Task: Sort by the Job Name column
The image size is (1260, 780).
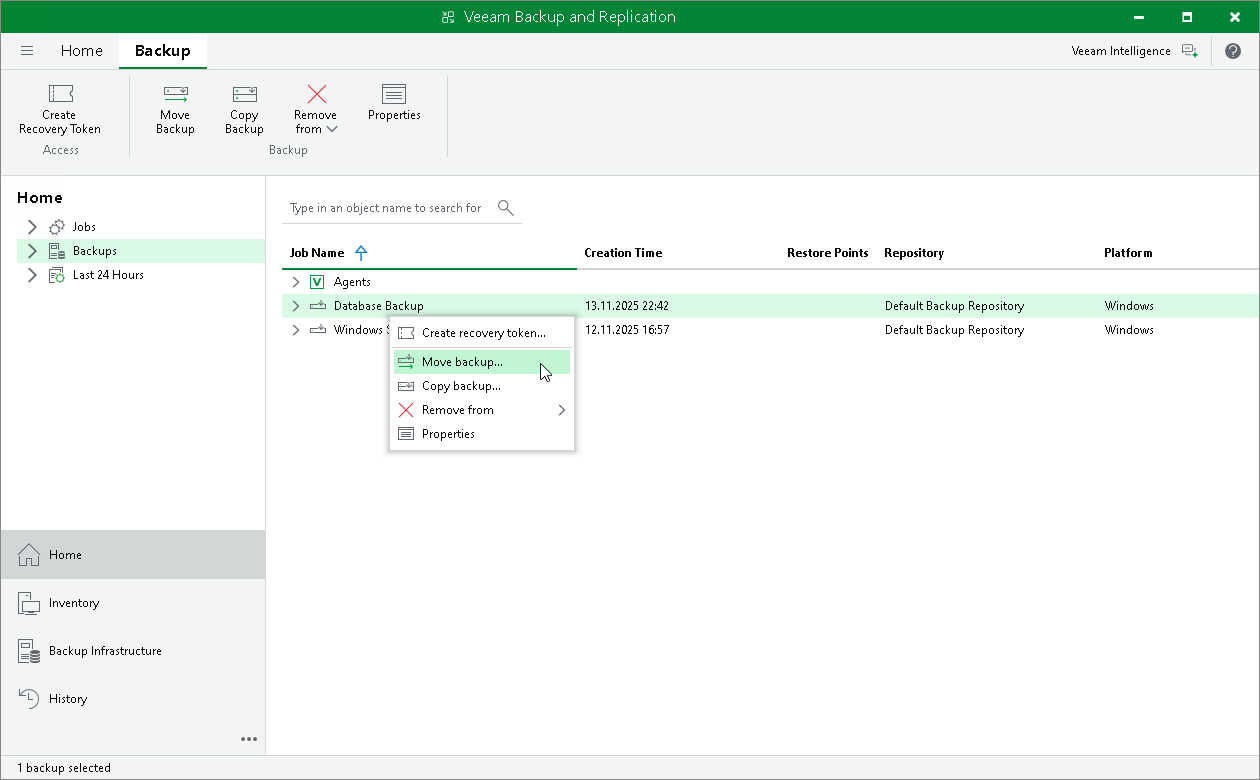Action: click(x=317, y=253)
